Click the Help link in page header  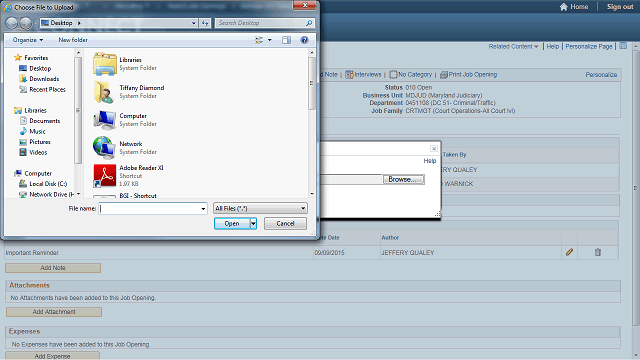click(x=553, y=47)
